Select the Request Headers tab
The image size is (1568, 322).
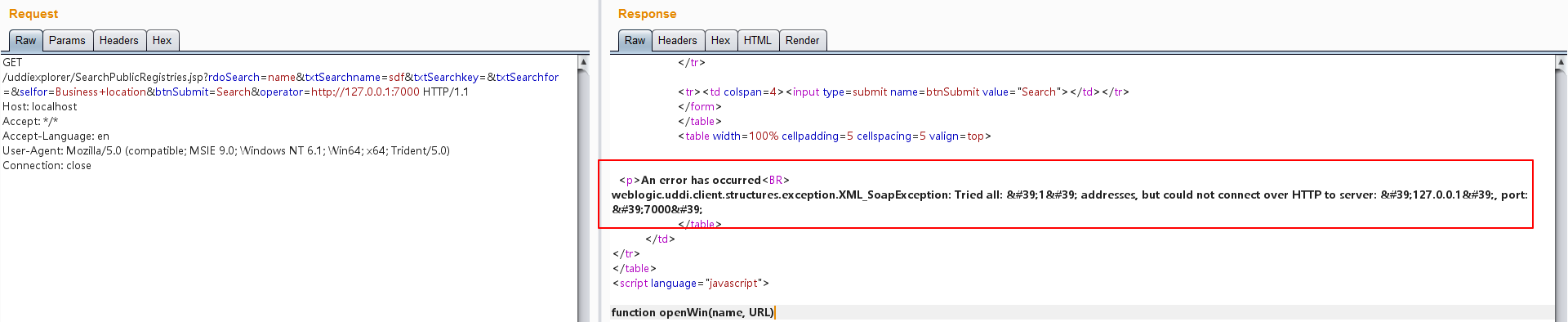tap(119, 41)
